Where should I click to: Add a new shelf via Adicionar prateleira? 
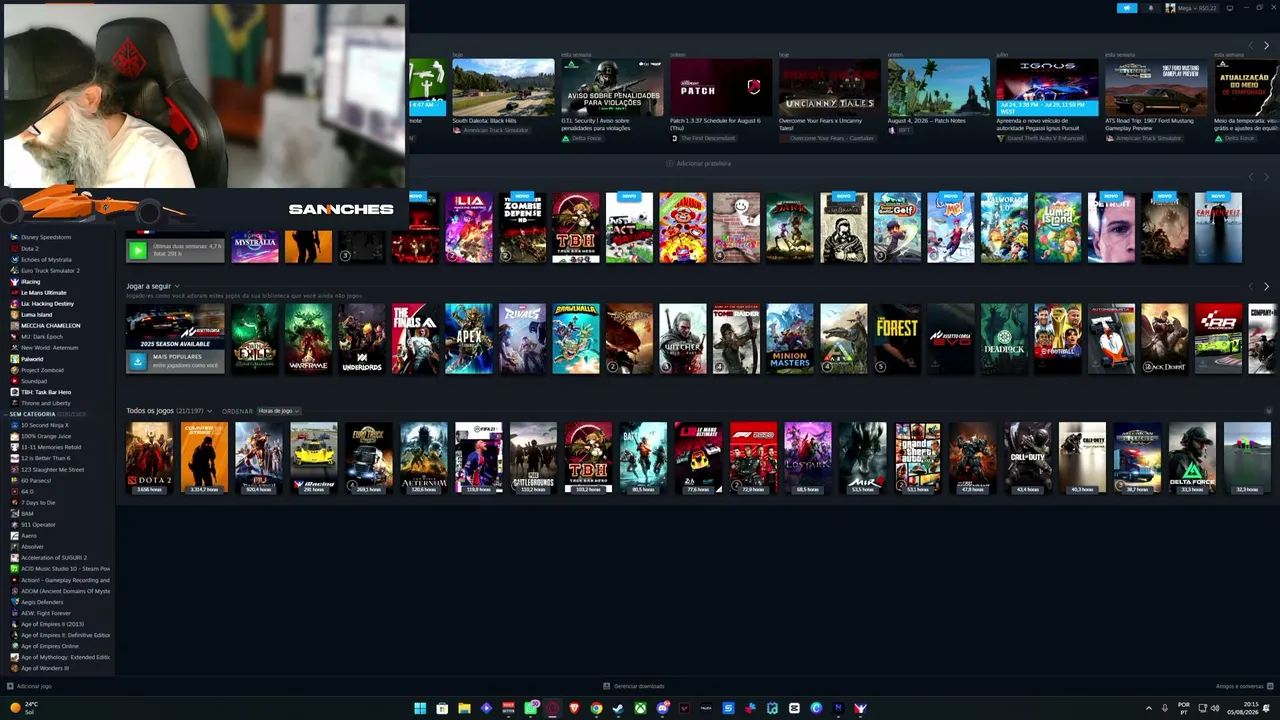[x=698, y=163]
